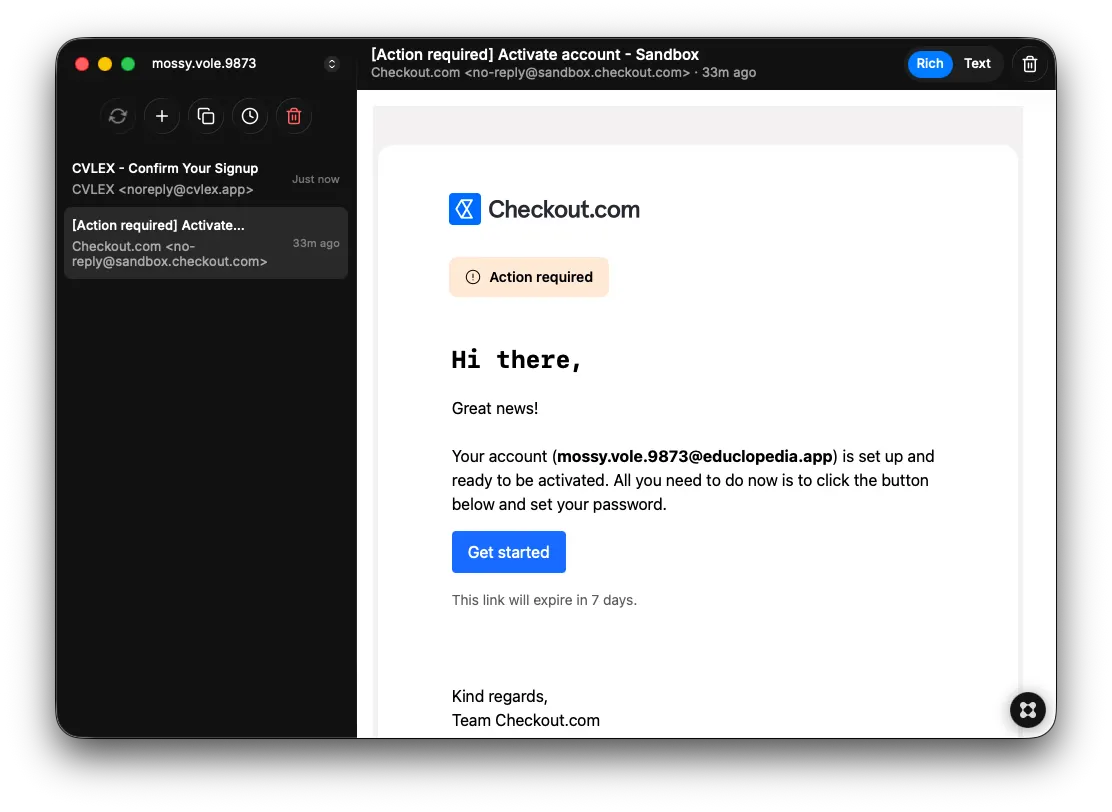
Task: Maximize the window with the green button
Action: [x=128, y=64]
